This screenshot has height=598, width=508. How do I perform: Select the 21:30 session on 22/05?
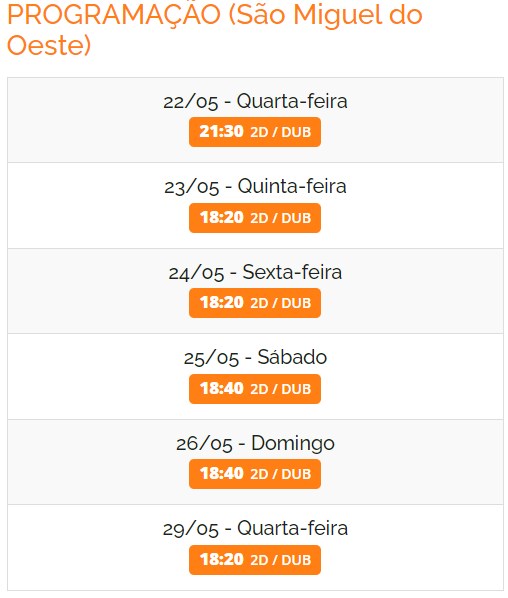pos(255,132)
